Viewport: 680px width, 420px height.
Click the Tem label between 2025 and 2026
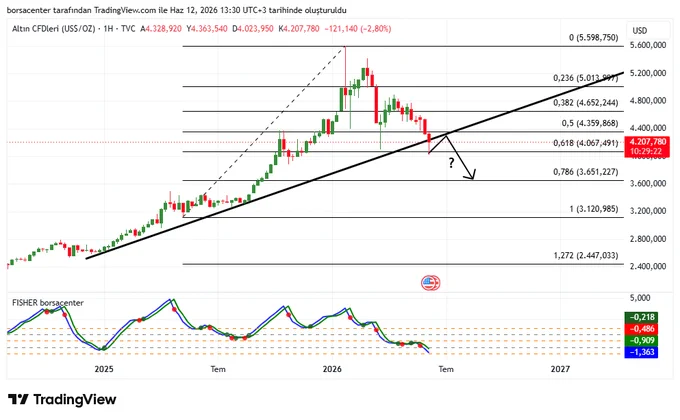point(218,369)
